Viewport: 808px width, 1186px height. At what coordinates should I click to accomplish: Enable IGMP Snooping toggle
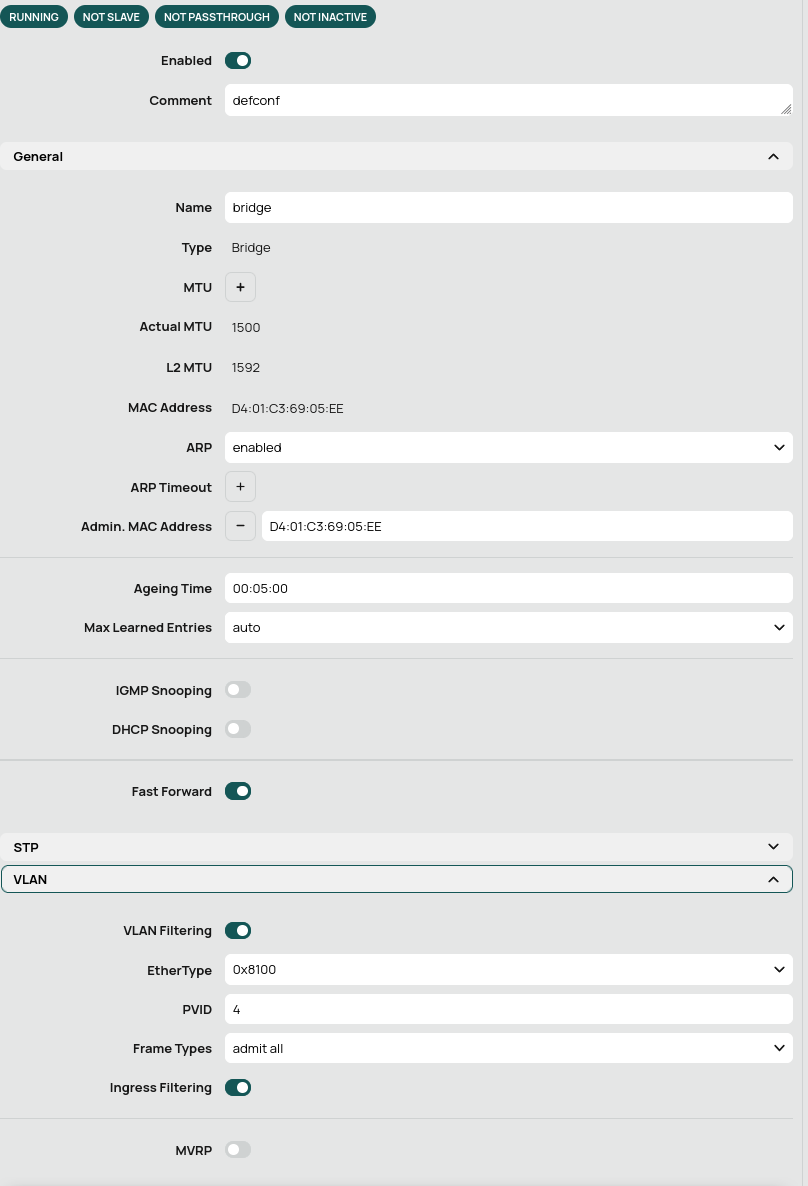(238, 690)
